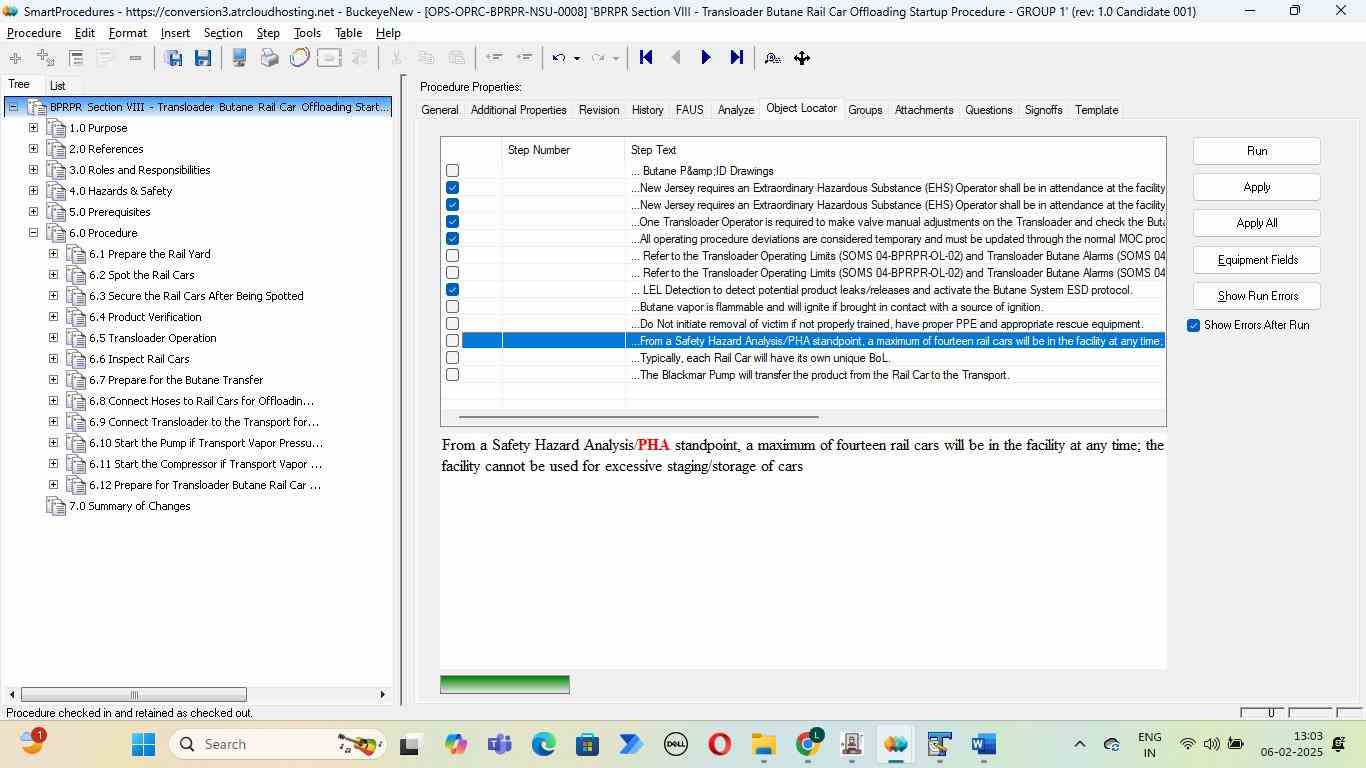Select the 6.6 Inspect Rail Cars item
Screen dimensions: 1366x768
click(139, 359)
